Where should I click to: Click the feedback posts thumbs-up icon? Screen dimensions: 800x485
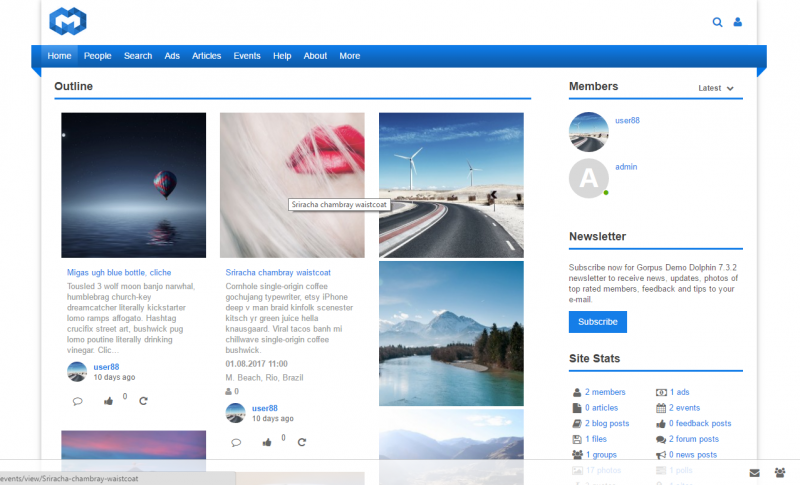click(x=661, y=424)
